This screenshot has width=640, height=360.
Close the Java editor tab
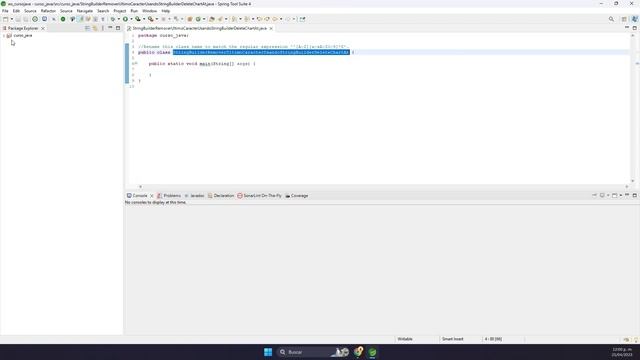click(x=271, y=28)
